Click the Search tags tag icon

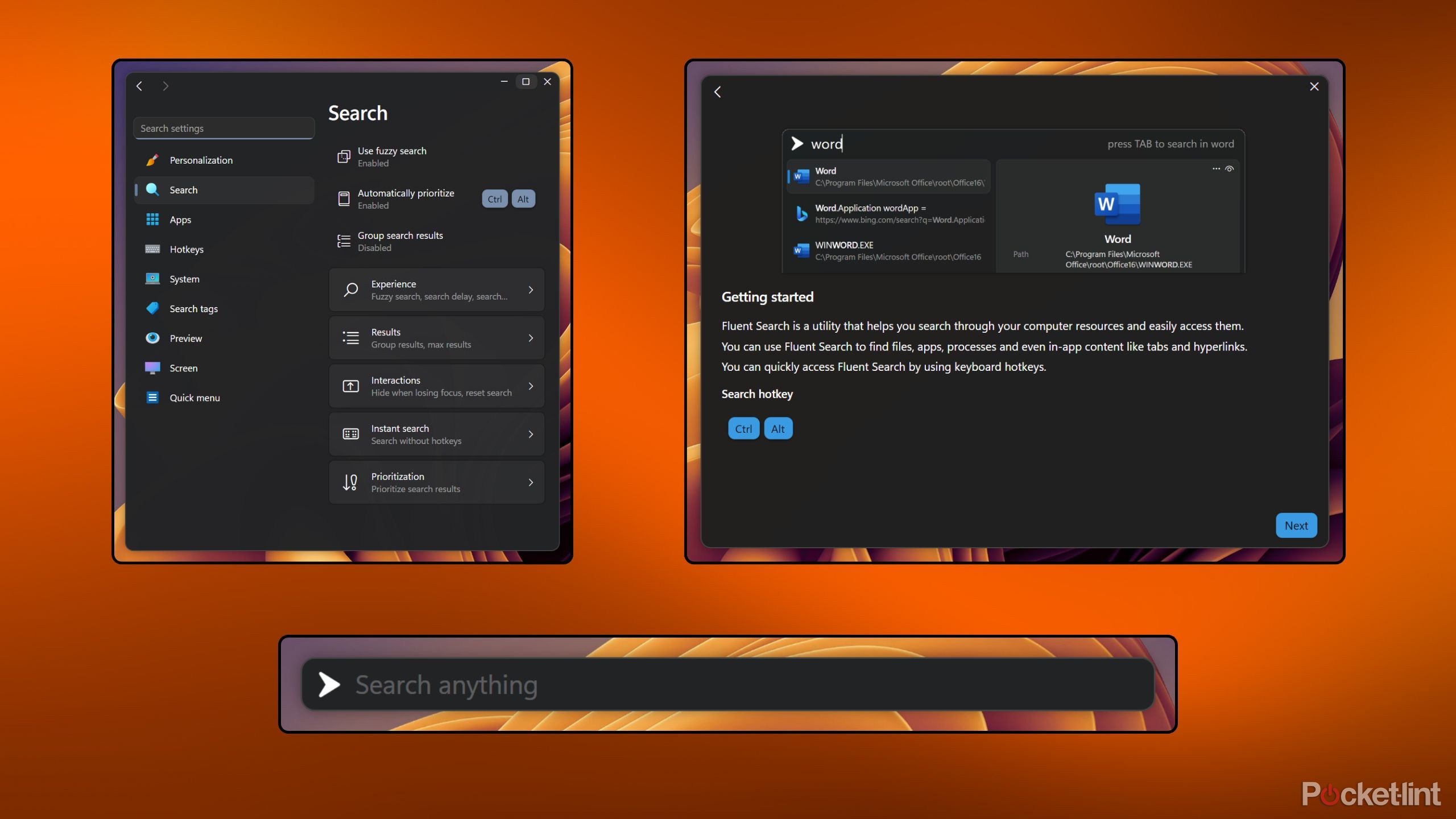pyautogui.click(x=152, y=308)
